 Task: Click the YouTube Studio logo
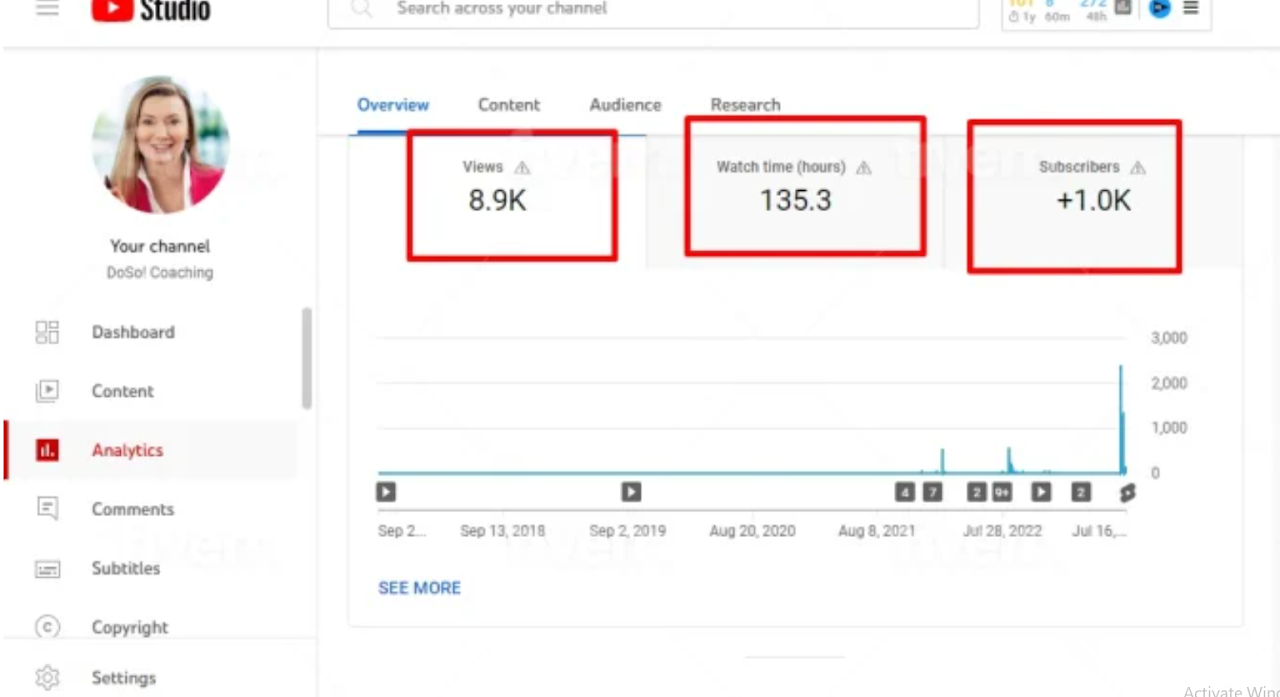pyautogui.click(x=151, y=10)
